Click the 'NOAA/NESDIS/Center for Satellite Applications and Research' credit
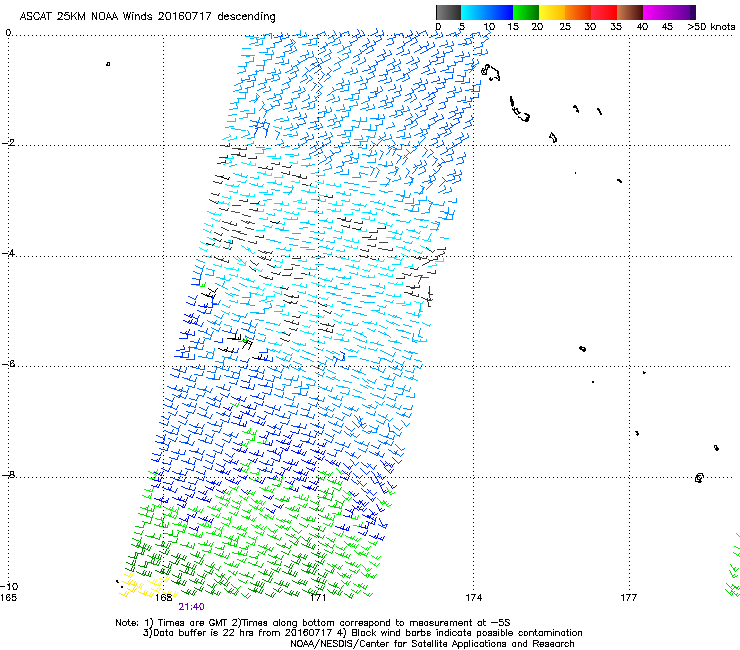 click(x=432, y=644)
